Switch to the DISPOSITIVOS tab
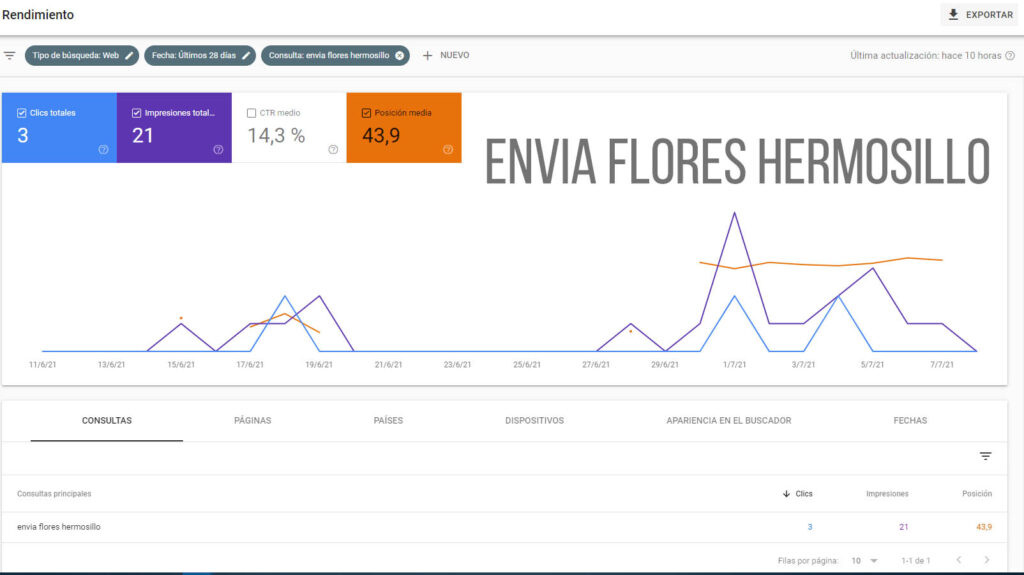 [534, 421]
